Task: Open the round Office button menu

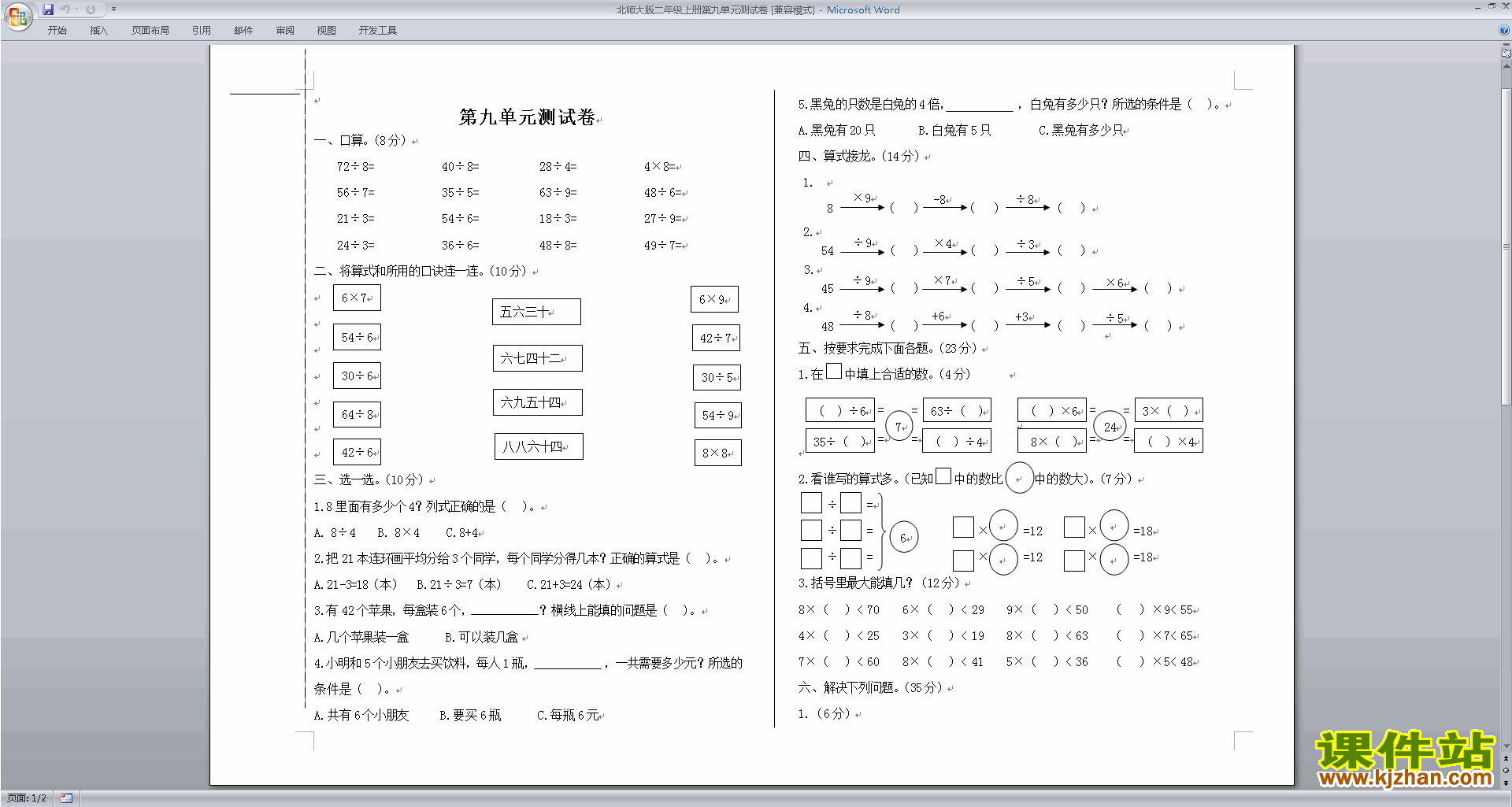Action: (x=17, y=17)
